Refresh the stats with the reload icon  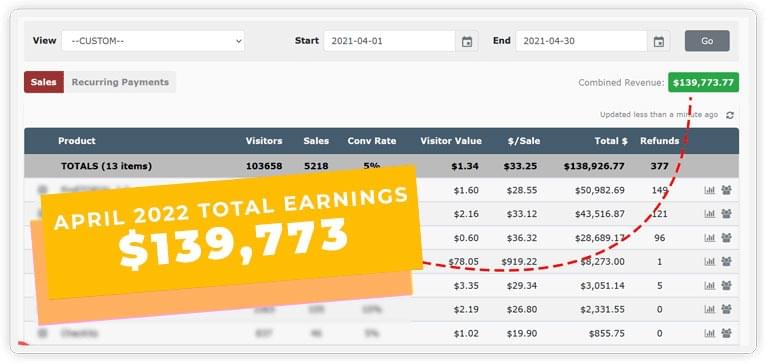(x=730, y=115)
